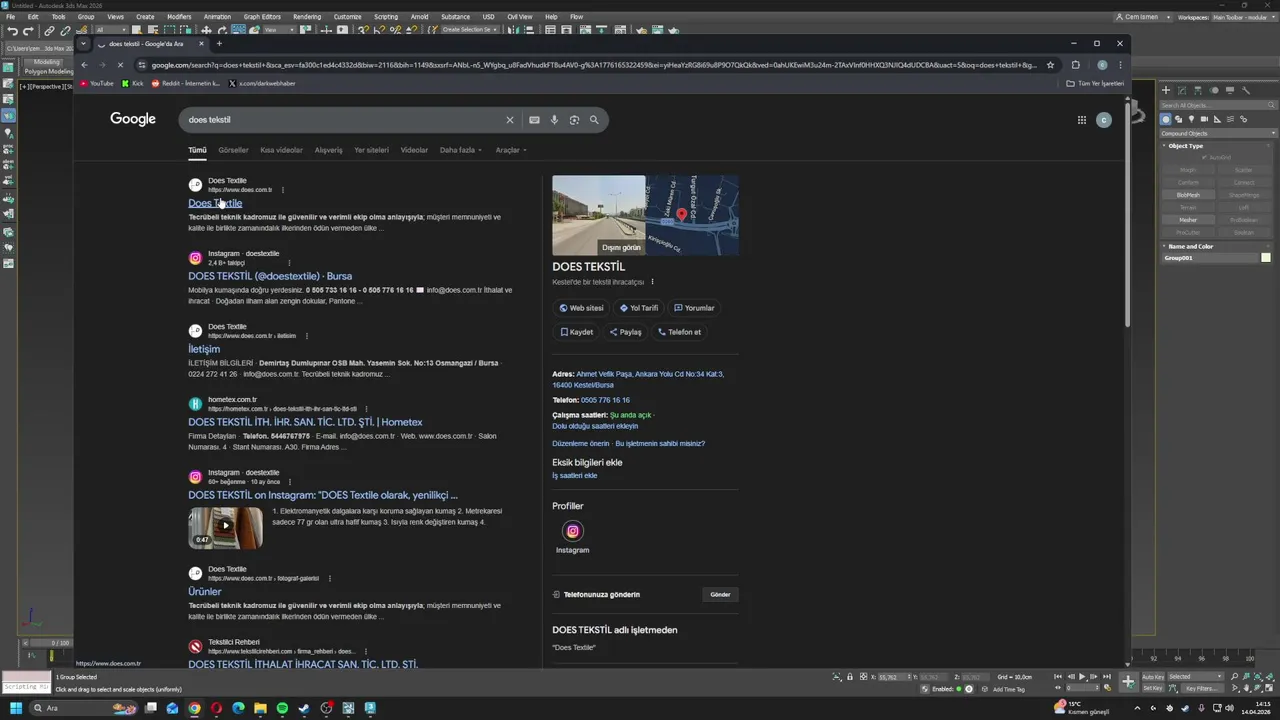1280x720 pixels.
Task: Select the Cameras category icon in Create panel
Action: pos(1204,119)
